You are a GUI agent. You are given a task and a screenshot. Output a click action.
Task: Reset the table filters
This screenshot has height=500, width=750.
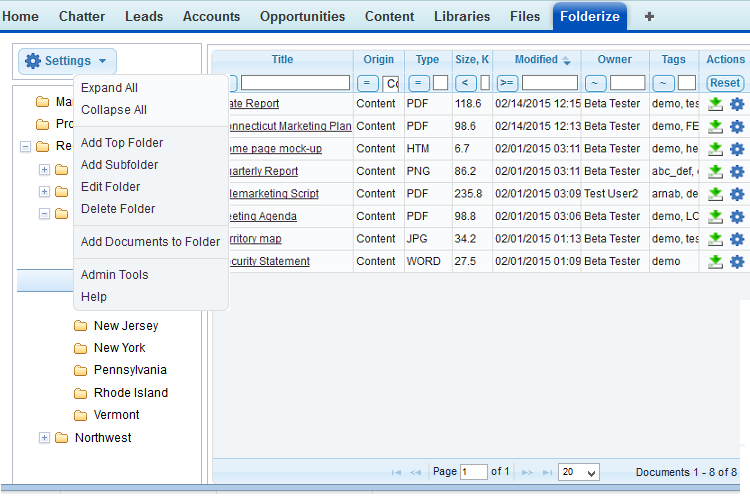click(x=725, y=83)
